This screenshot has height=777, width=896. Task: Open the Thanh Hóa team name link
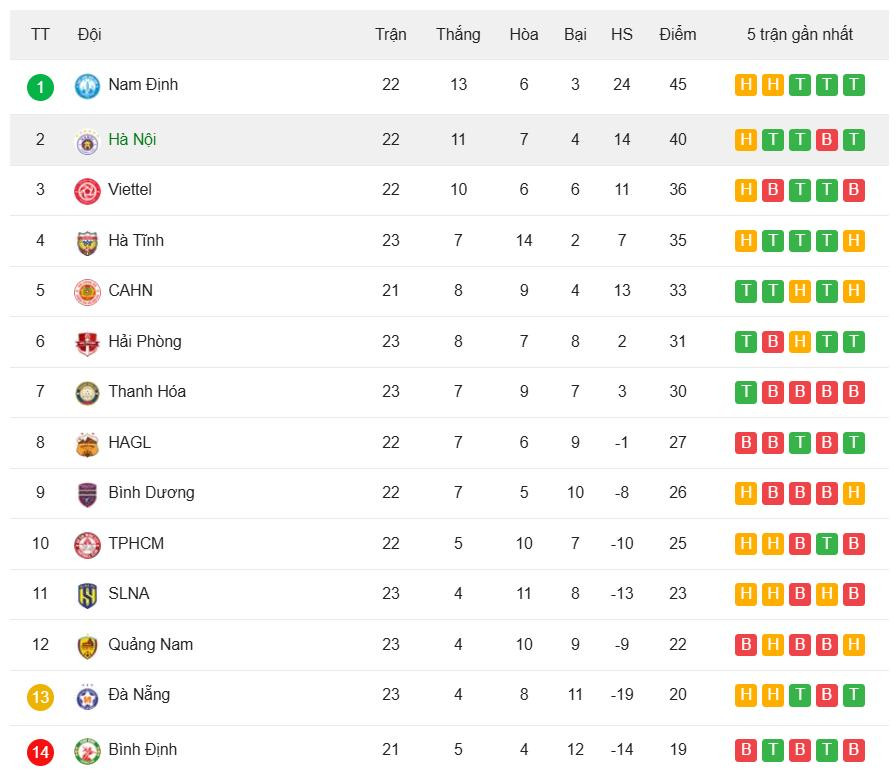(x=147, y=392)
